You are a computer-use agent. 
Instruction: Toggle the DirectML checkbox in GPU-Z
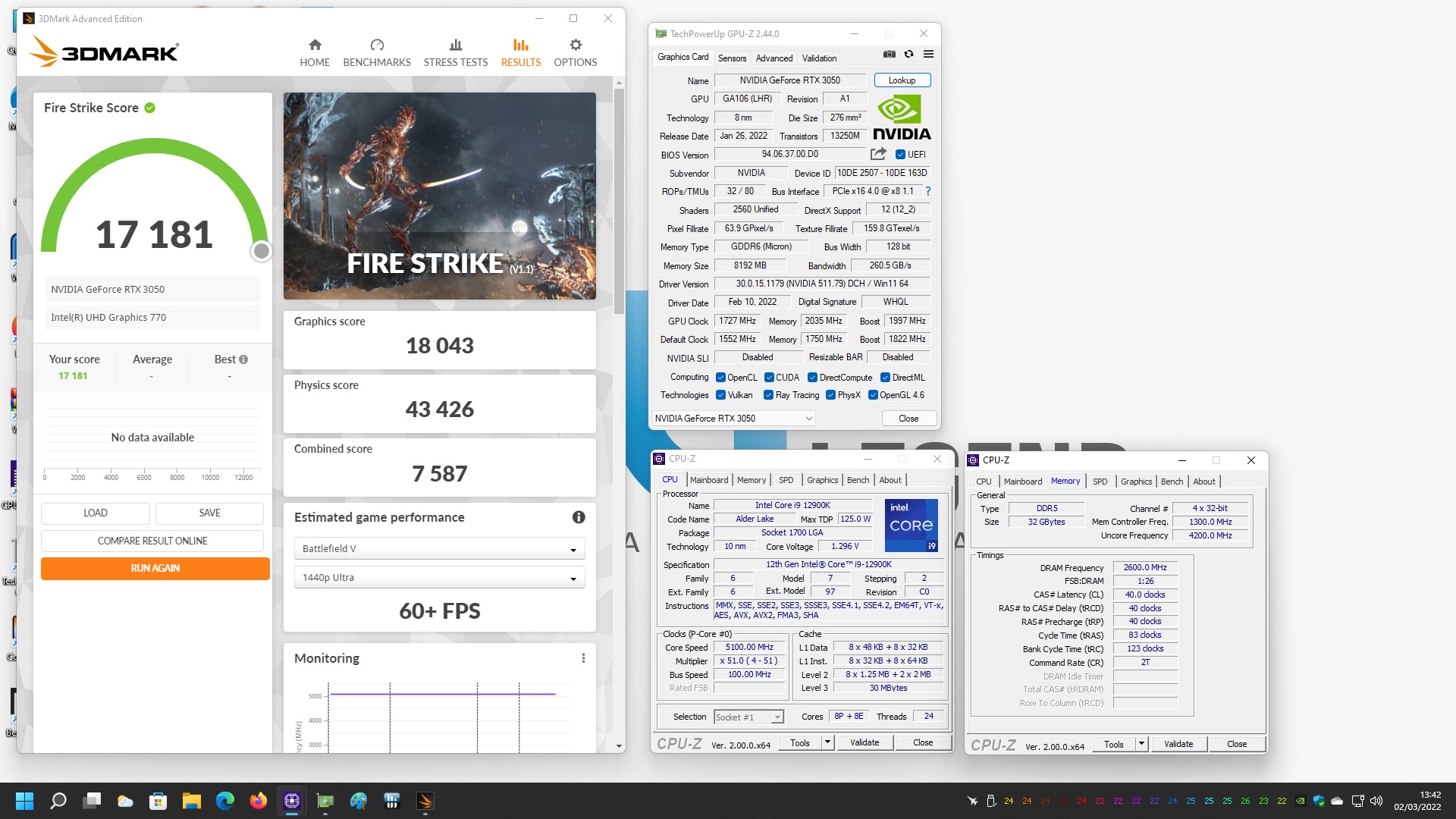click(885, 378)
